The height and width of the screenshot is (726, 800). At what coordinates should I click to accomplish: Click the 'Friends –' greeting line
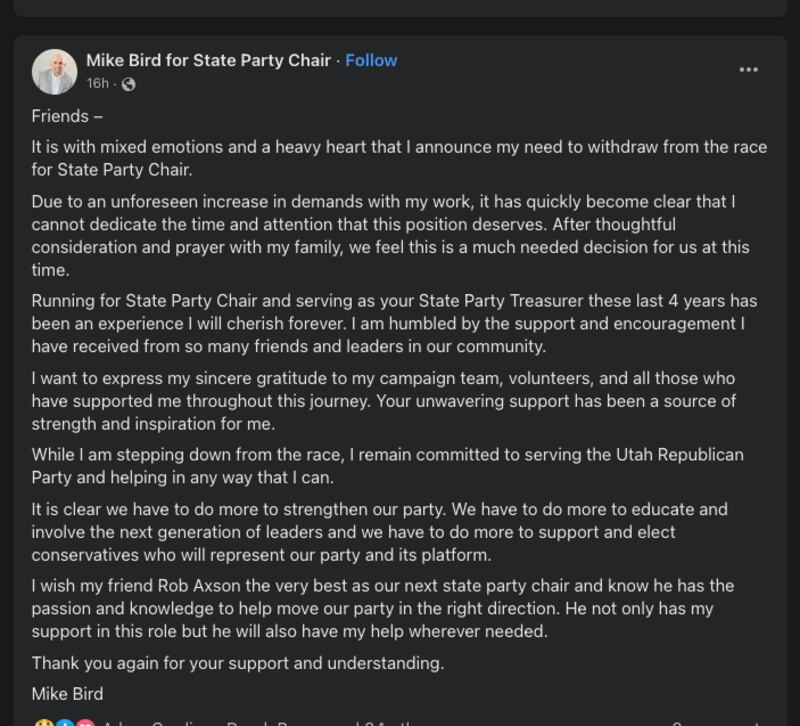coord(67,116)
